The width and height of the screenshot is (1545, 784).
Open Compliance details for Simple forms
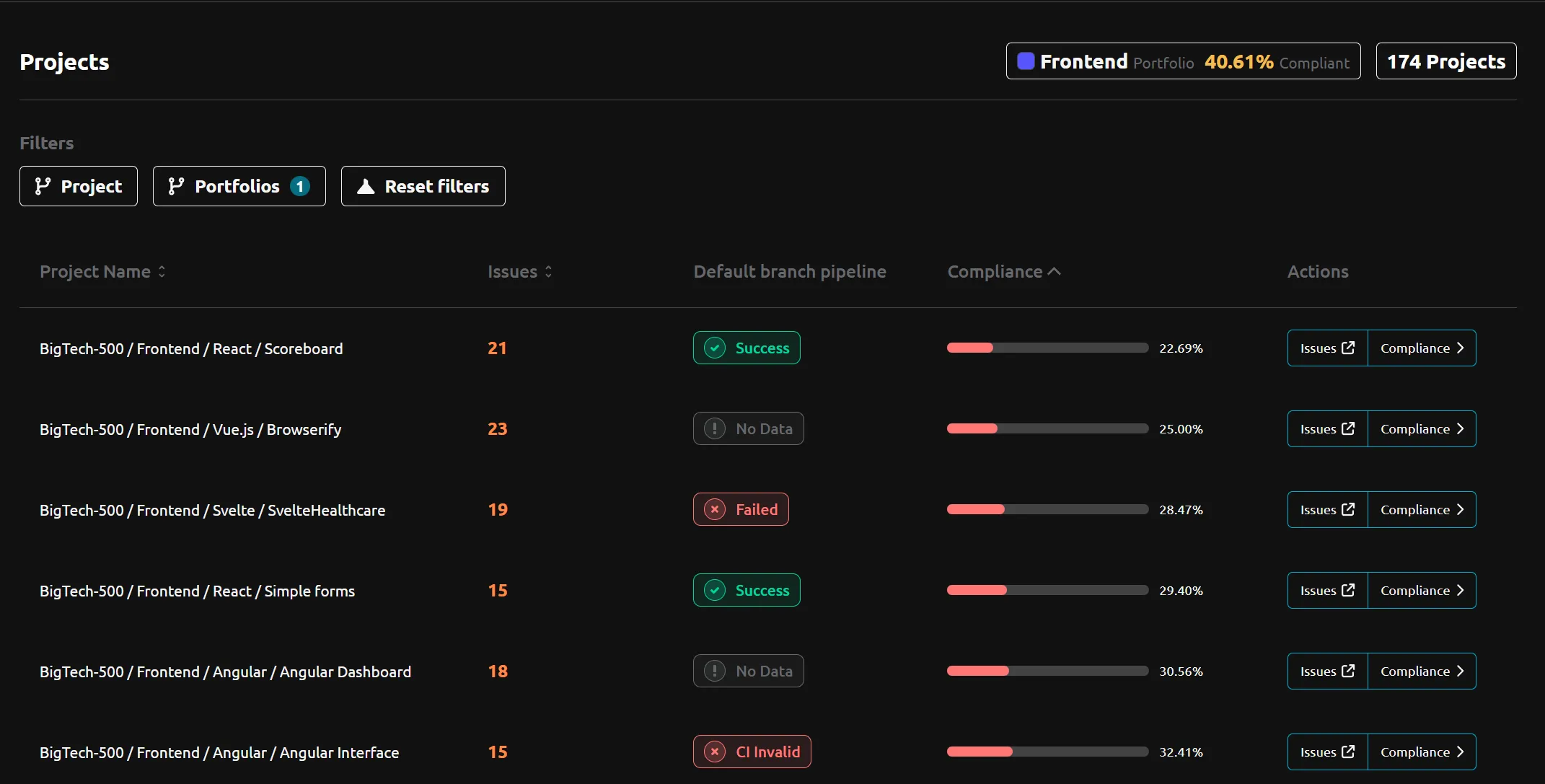click(1421, 590)
